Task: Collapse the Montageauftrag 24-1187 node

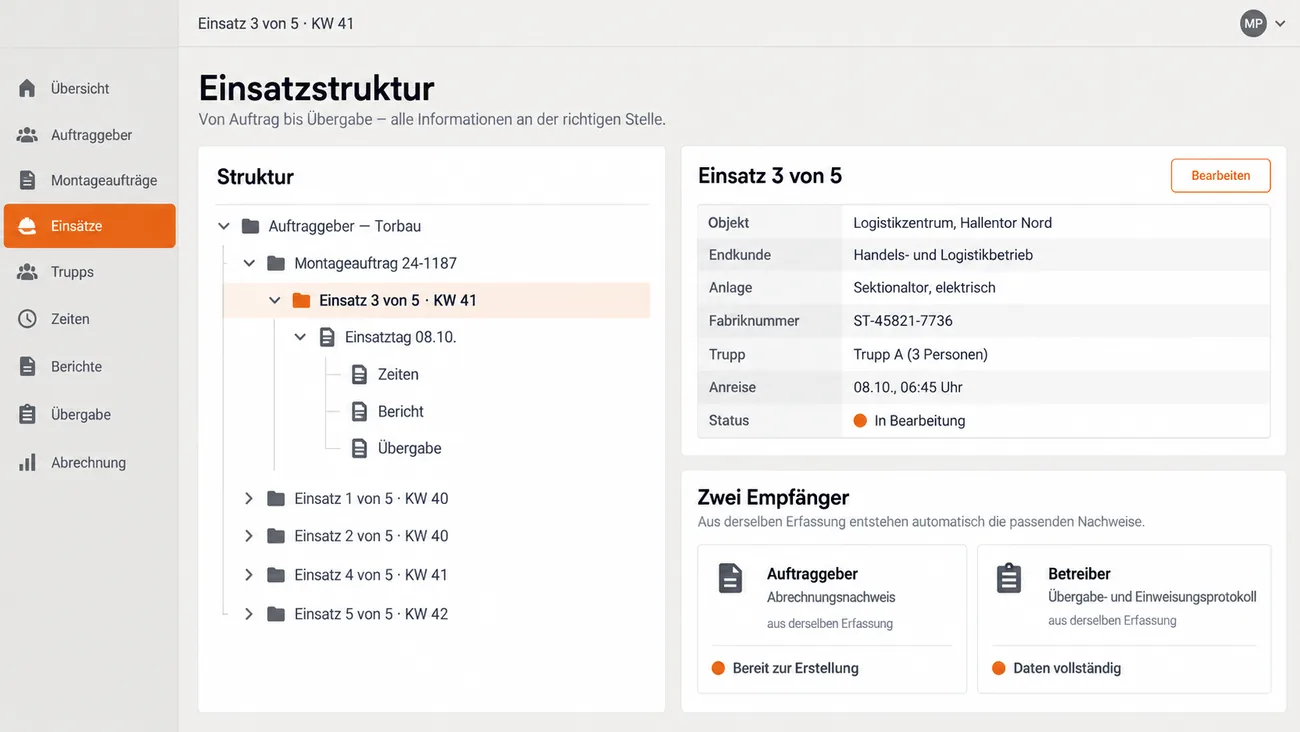Action: point(249,263)
